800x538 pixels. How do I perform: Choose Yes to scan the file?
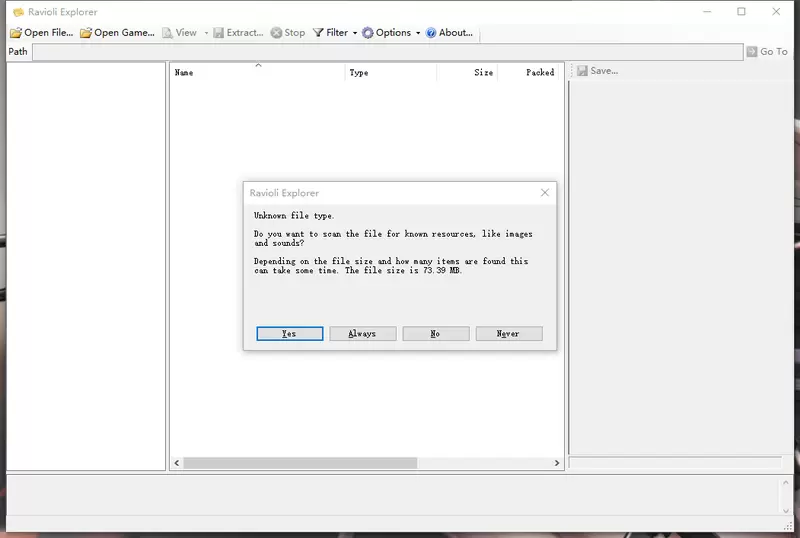(x=289, y=334)
